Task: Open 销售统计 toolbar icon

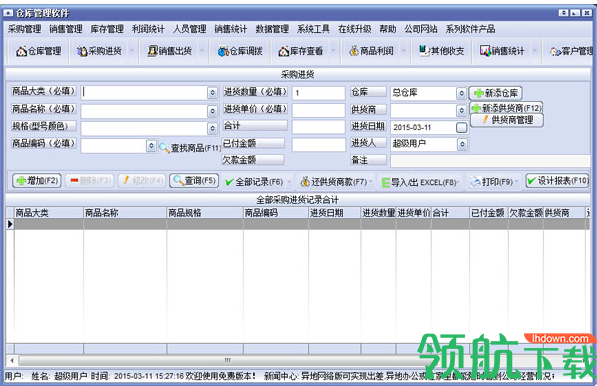Action: coord(502,51)
